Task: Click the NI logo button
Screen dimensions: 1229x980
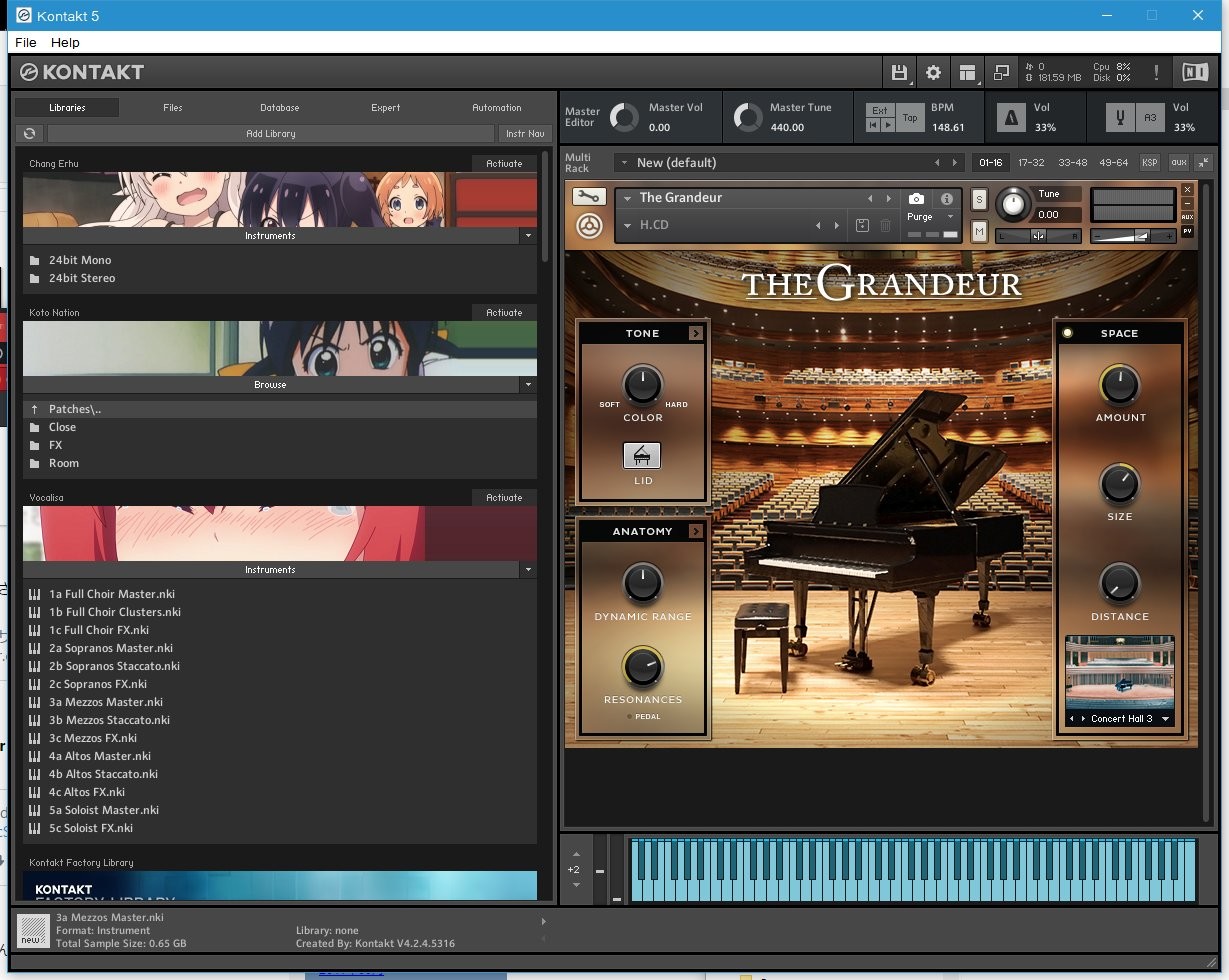Action: [x=1195, y=72]
